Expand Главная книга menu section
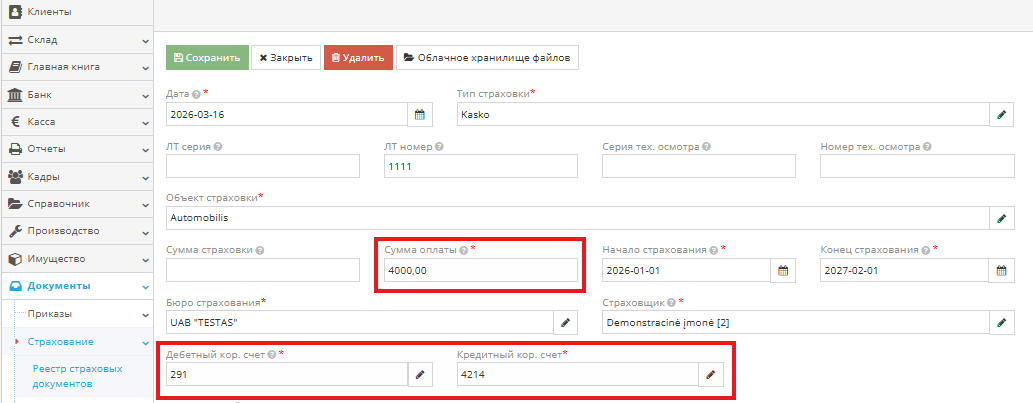The image size is (1033, 403). pos(75,67)
